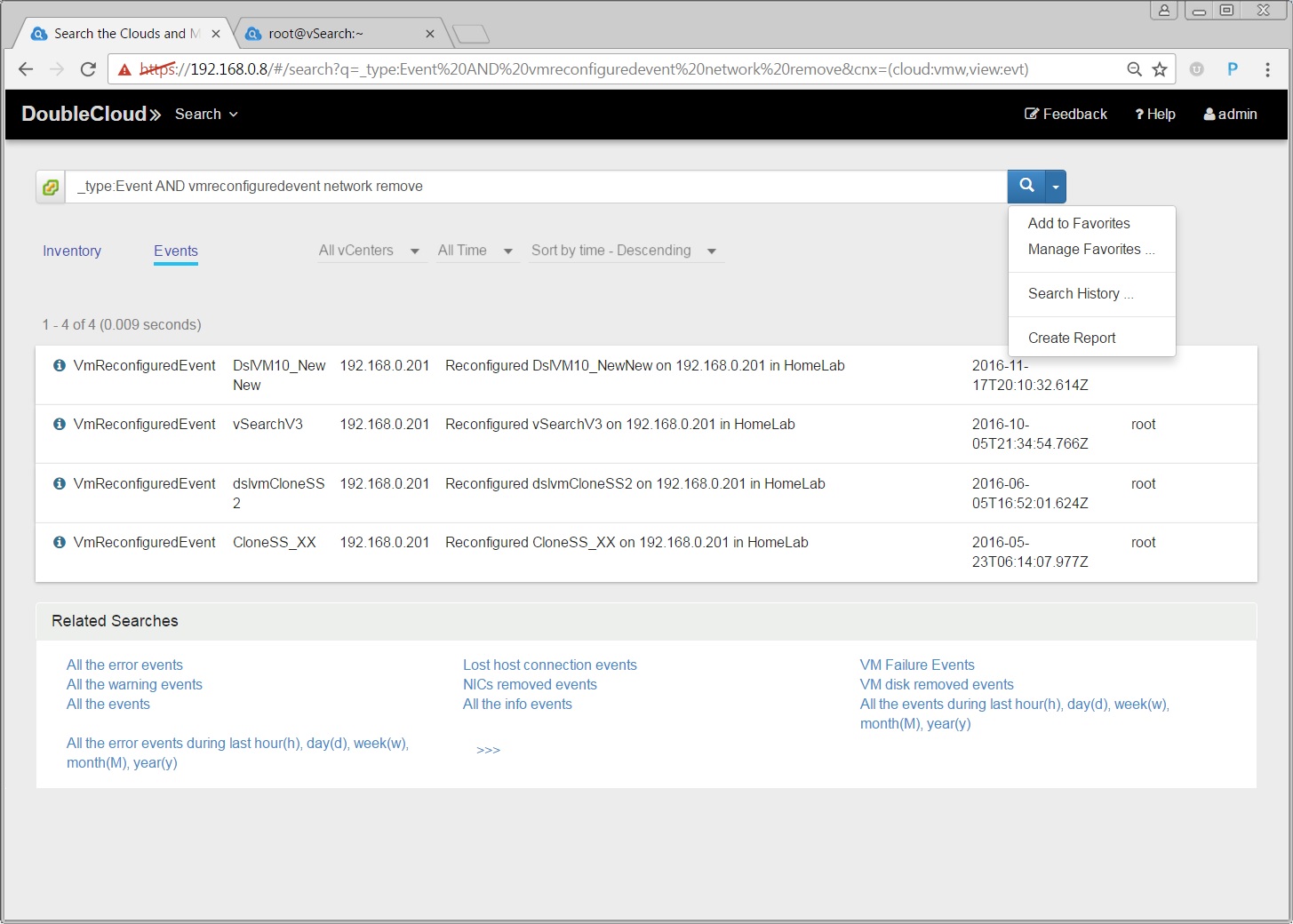Open the Chrome three-dot menu
The height and width of the screenshot is (924, 1293).
point(1267,69)
